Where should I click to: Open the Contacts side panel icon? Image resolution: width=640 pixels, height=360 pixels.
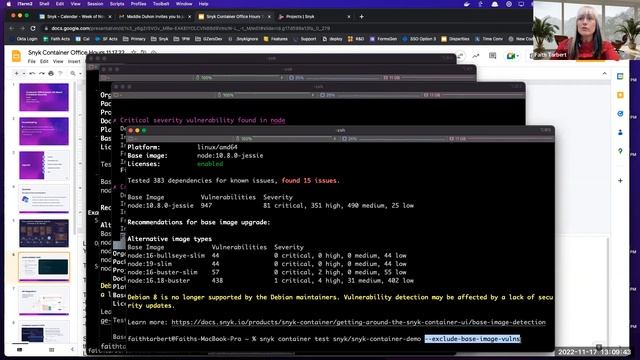[620, 132]
